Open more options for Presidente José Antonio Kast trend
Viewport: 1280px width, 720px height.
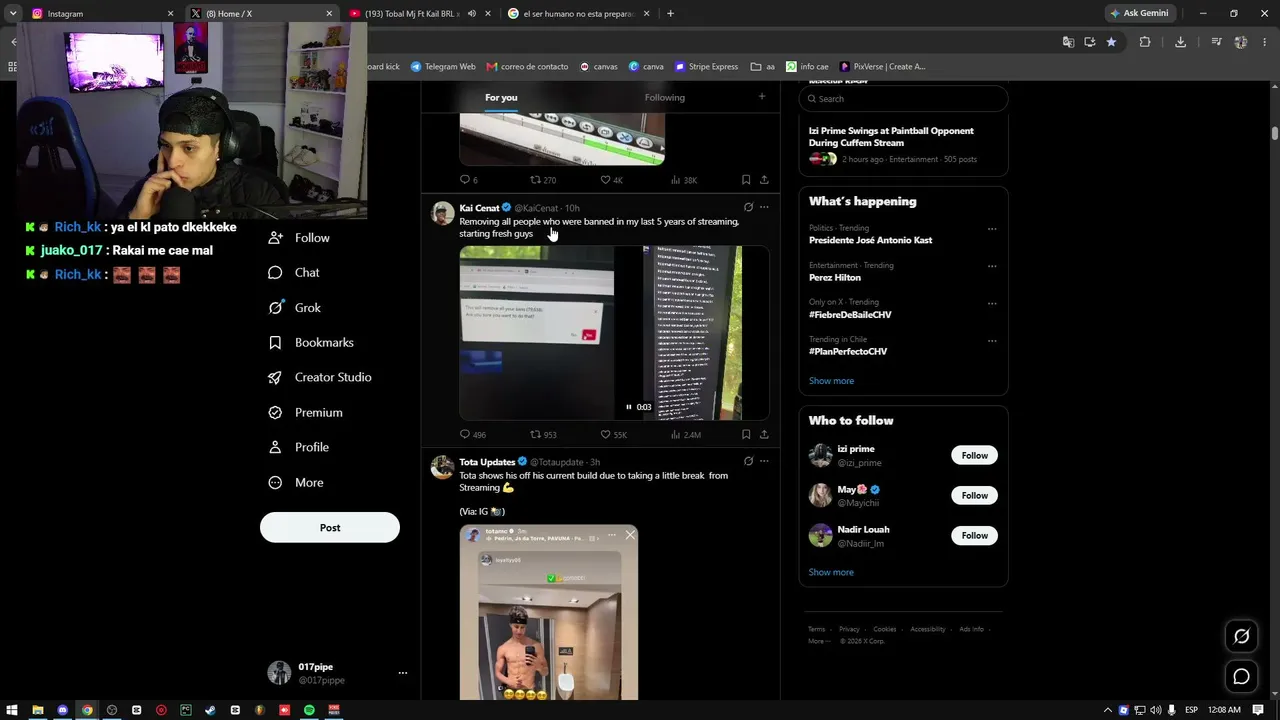[992, 229]
